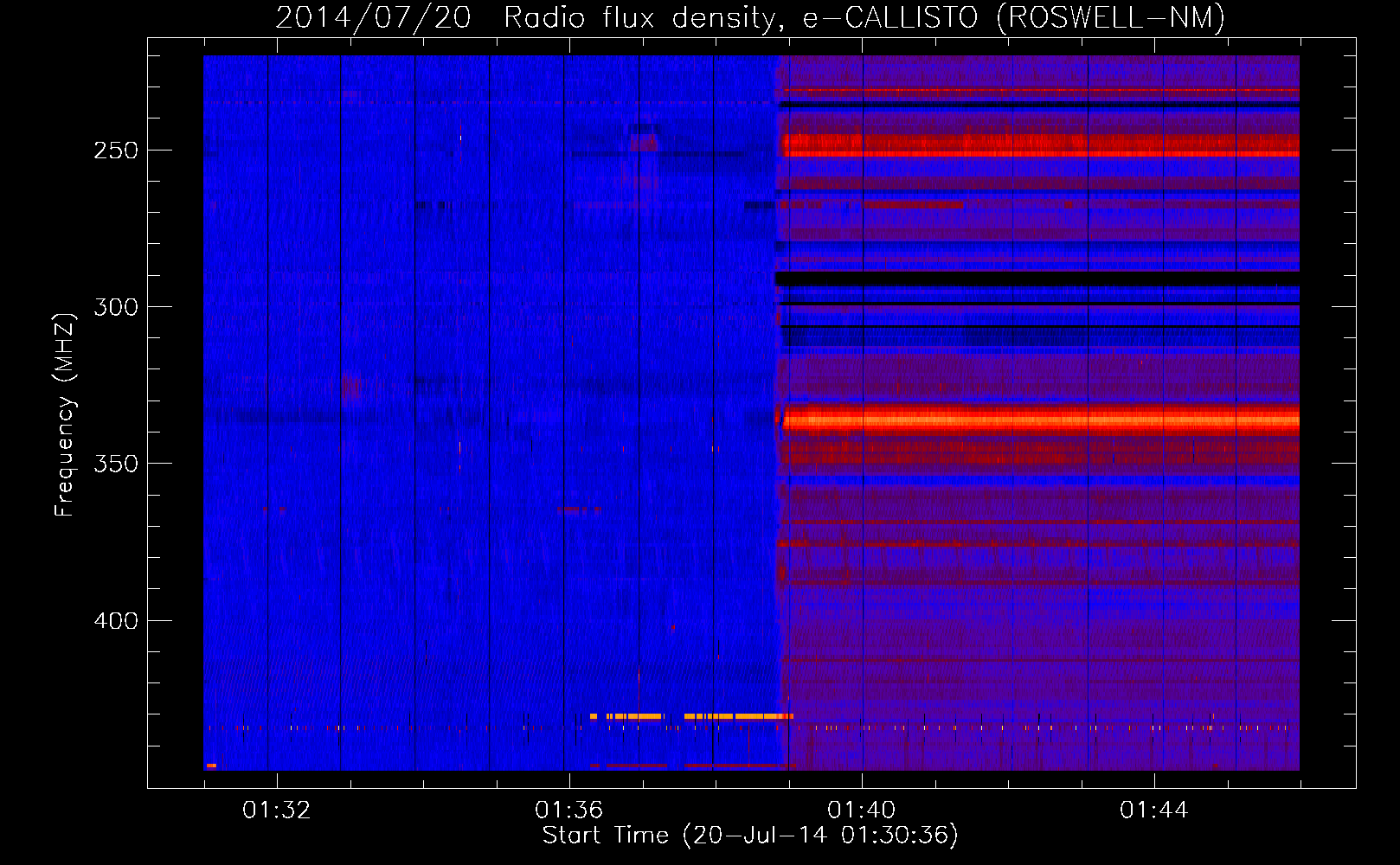Click the red emission band near 248 MHz
Screen dimensions: 1400x865
coord(1041,144)
